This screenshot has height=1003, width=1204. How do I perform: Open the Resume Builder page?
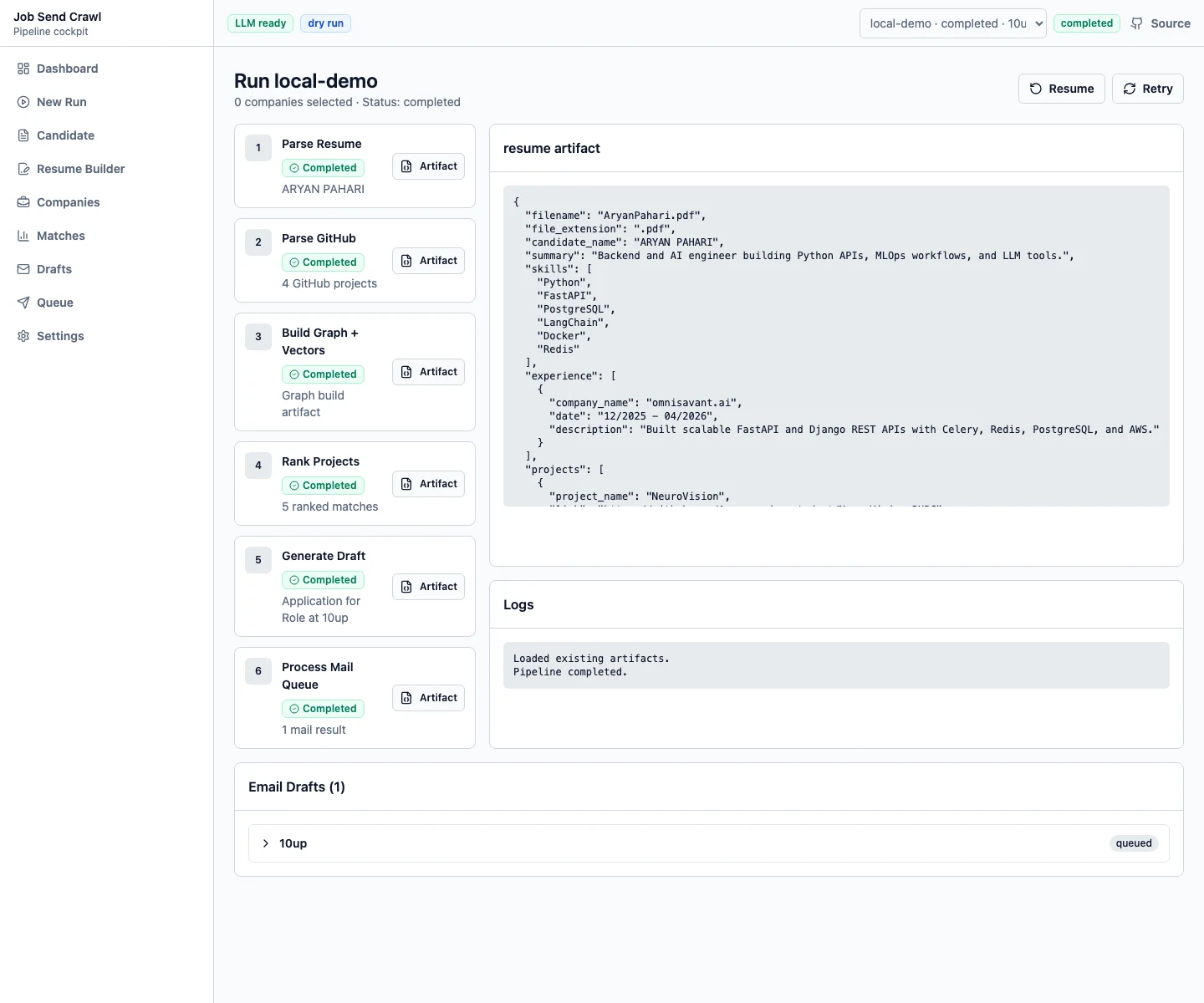[107, 169]
